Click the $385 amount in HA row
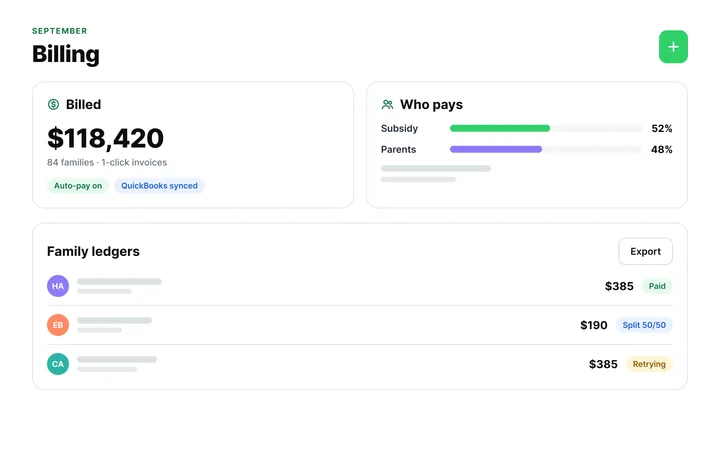Viewport: 720px width, 450px height. (x=619, y=286)
